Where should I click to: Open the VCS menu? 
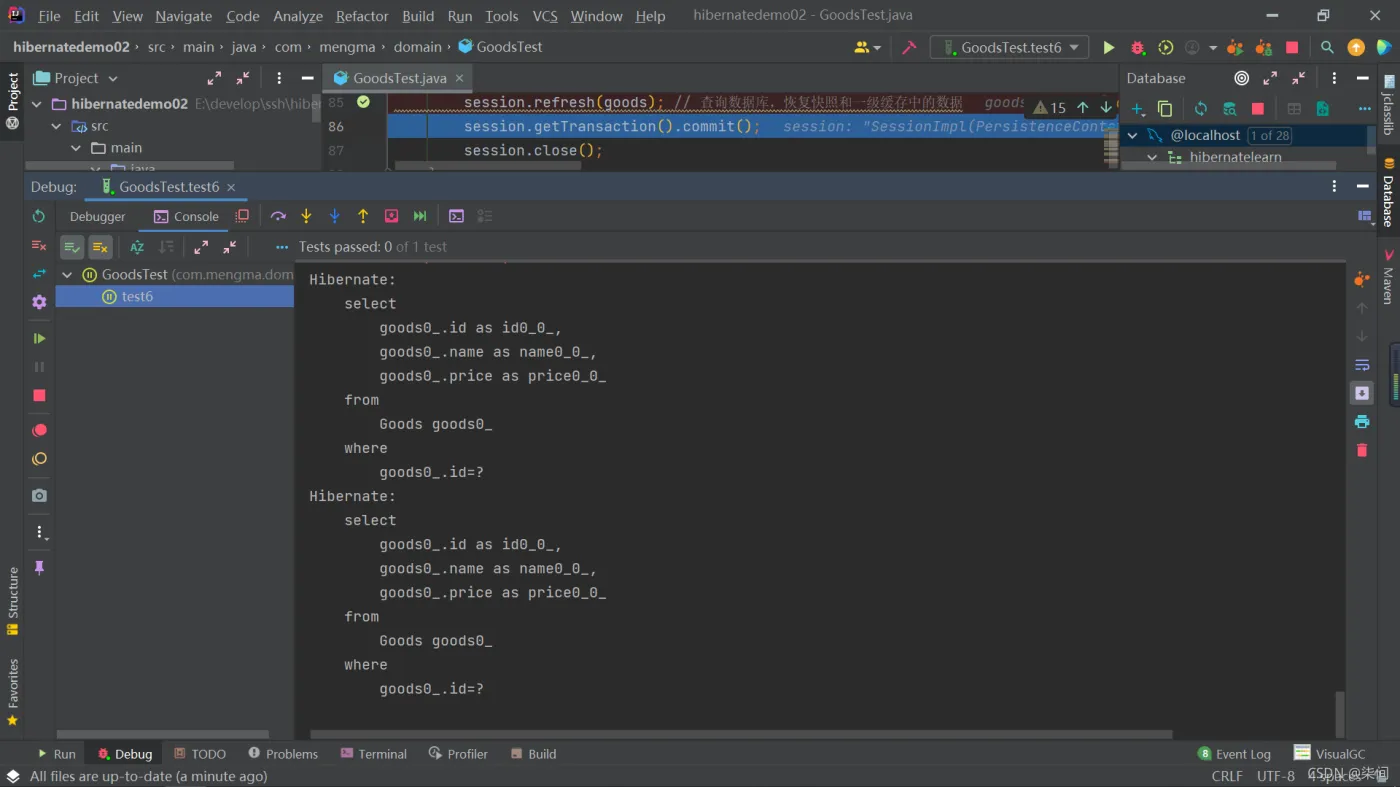tap(545, 16)
